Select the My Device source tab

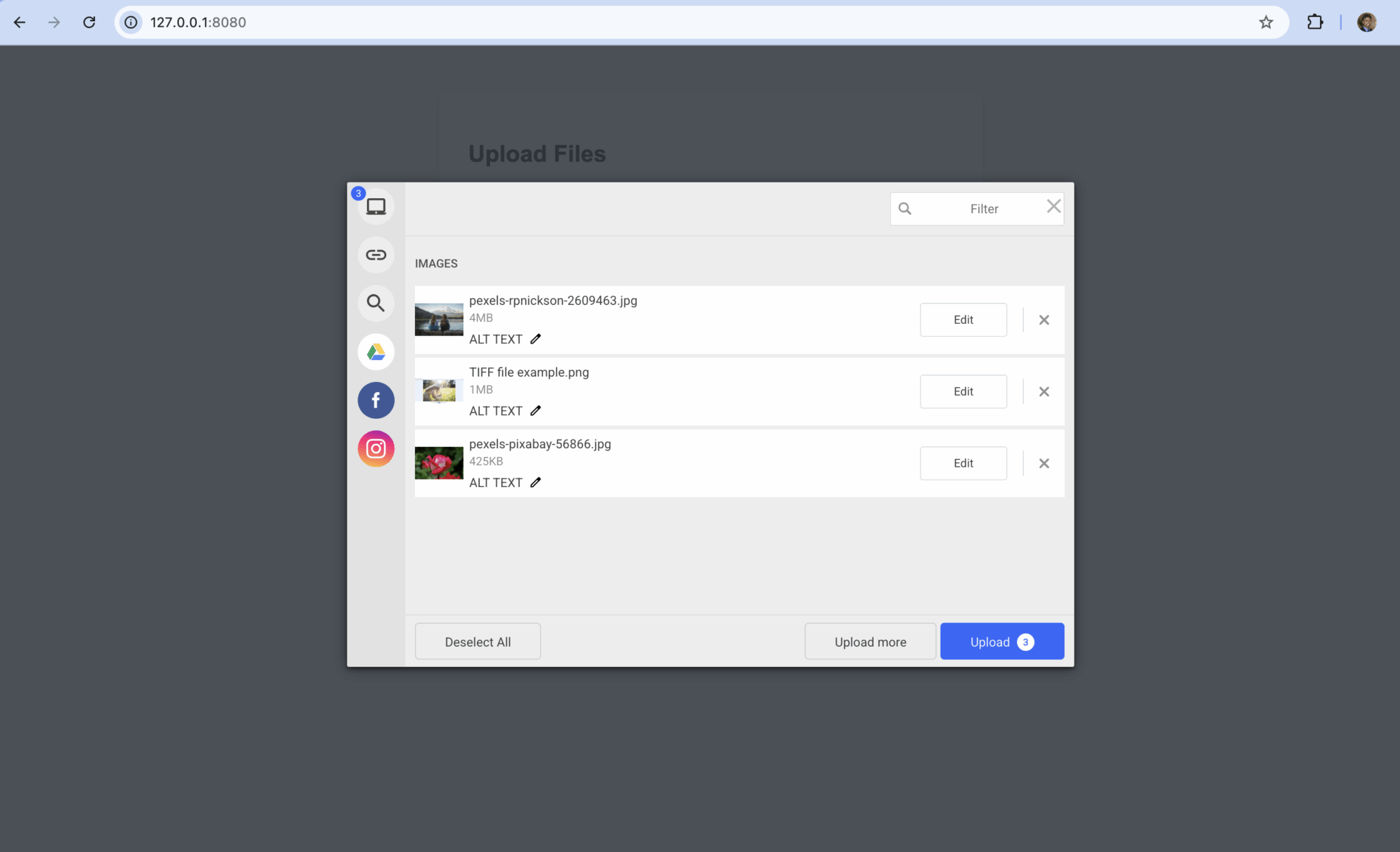tap(375, 206)
